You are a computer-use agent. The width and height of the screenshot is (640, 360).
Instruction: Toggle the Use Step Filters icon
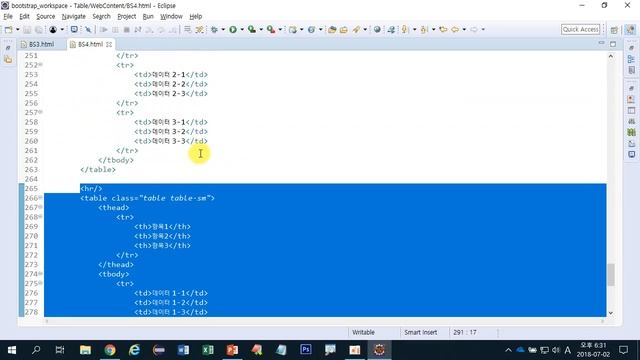199,29
